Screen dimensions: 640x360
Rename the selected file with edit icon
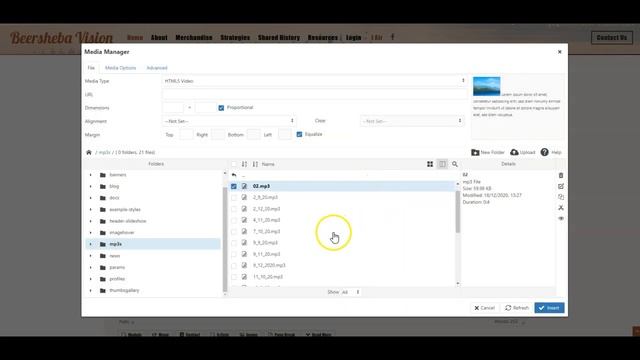click(x=561, y=186)
